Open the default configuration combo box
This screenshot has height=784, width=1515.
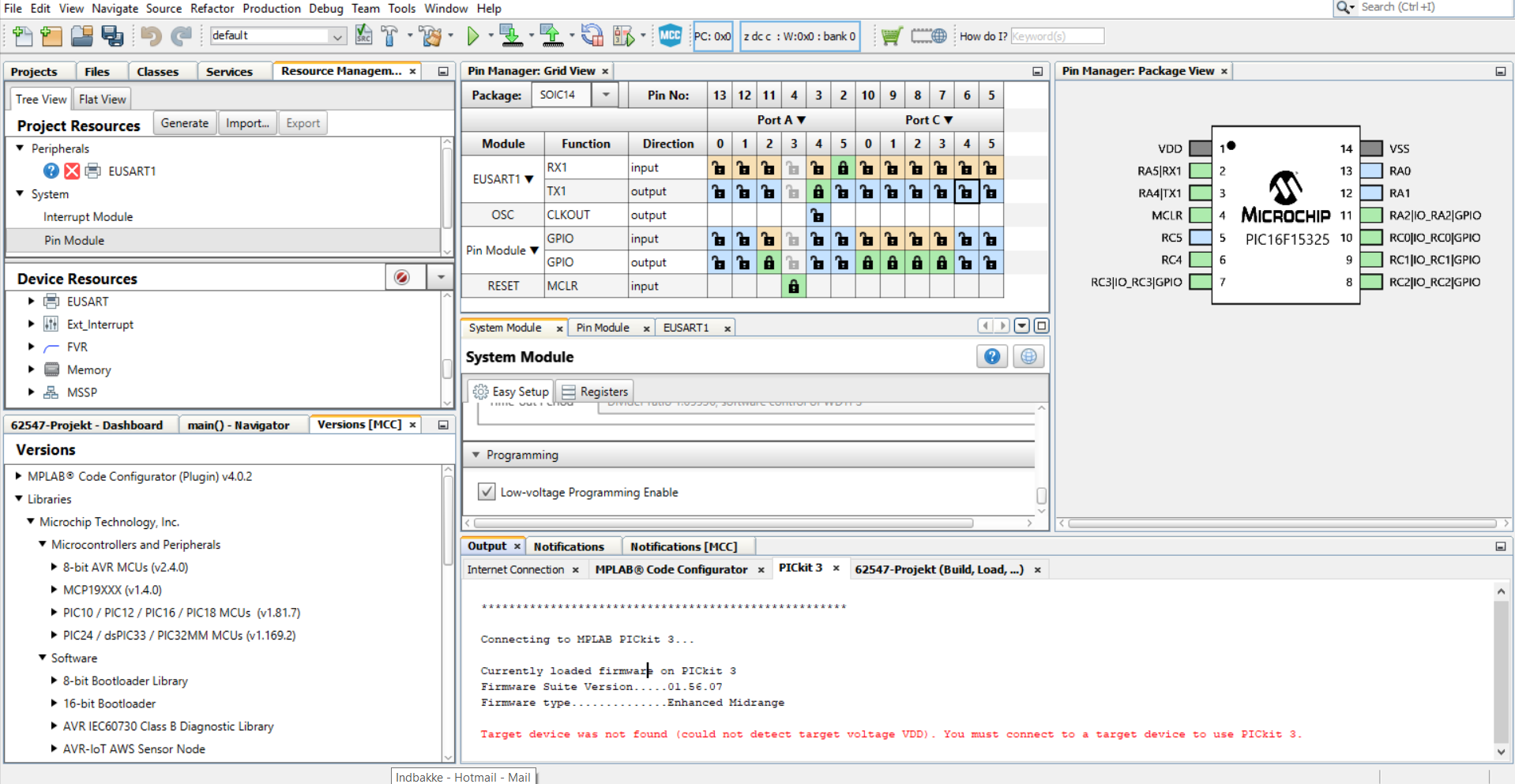[278, 36]
